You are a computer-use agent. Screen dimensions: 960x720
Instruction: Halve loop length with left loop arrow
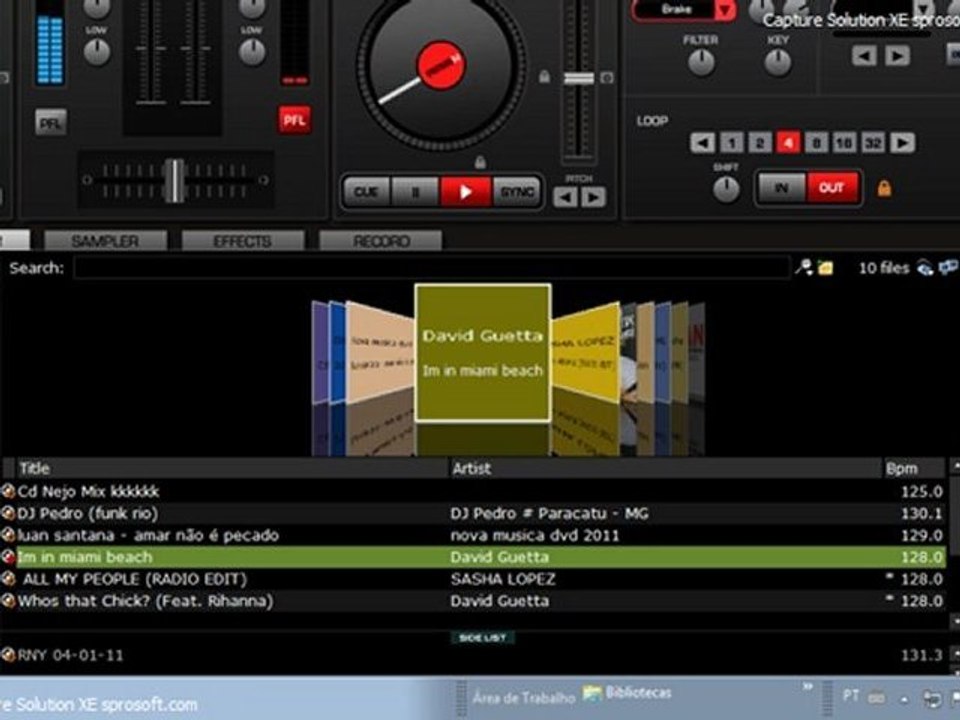pyautogui.click(x=702, y=143)
